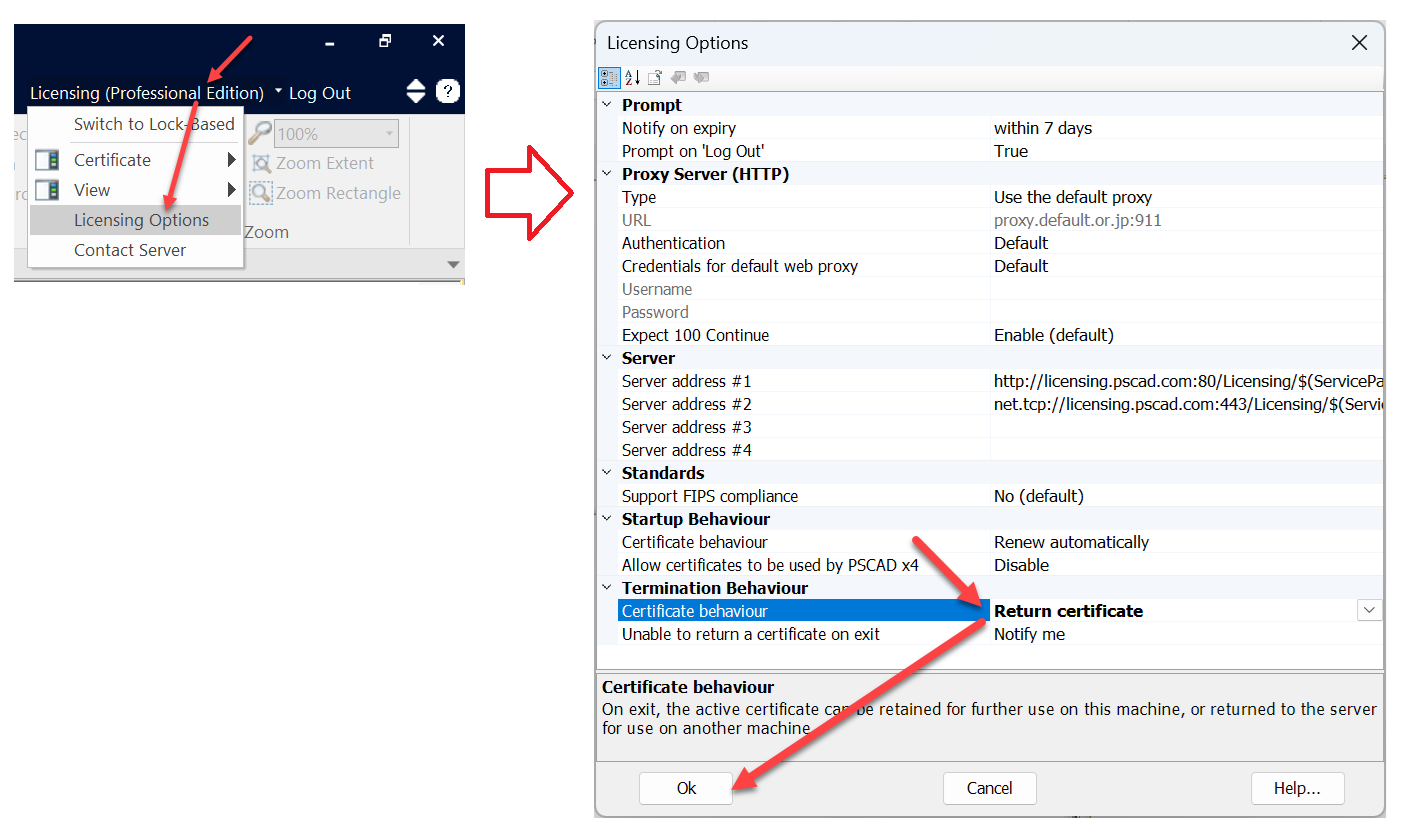1402x829 pixels.
Task: Collapse the Prompt category section
Action: tap(607, 105)
